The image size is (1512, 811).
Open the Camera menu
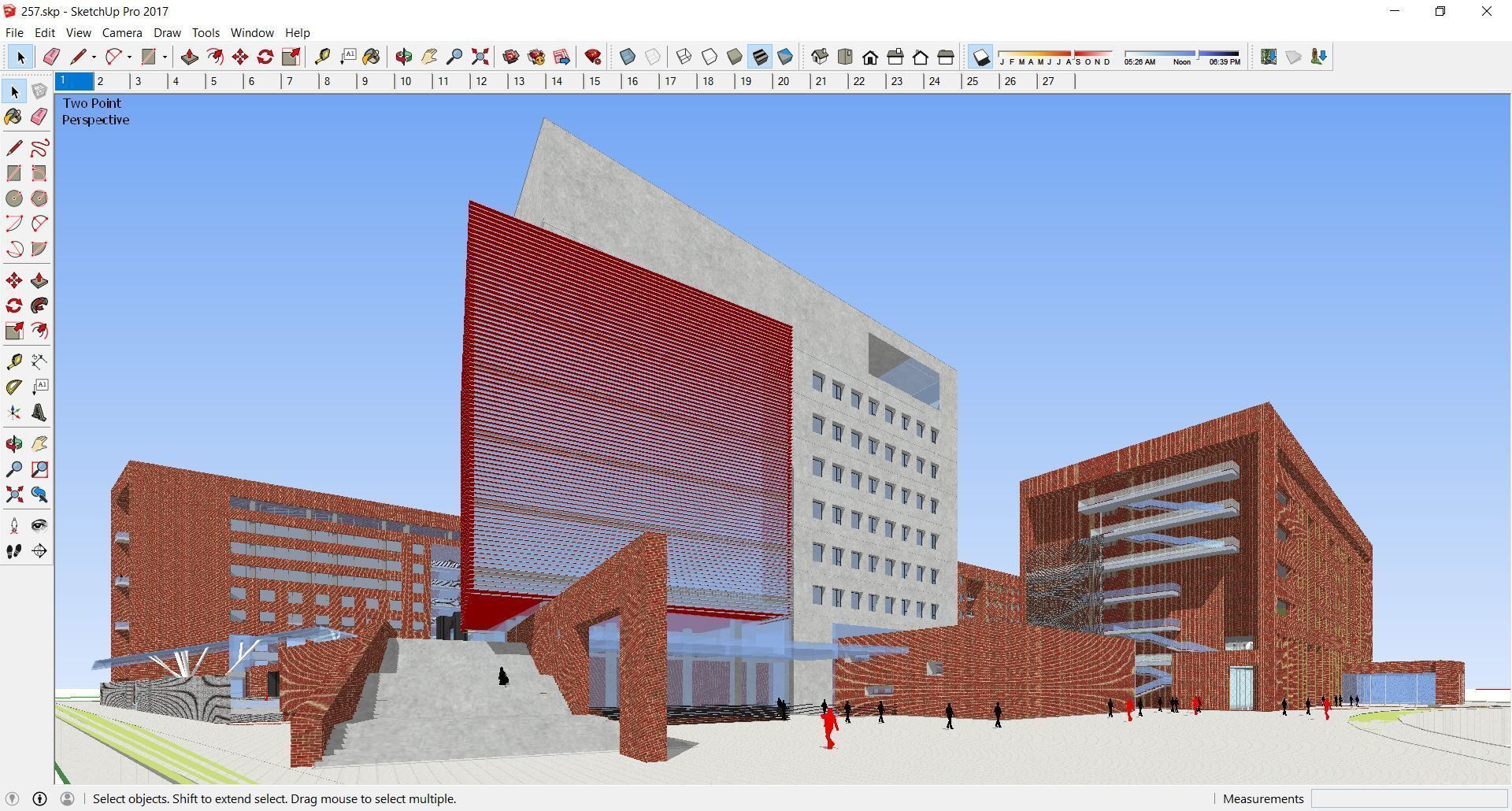tap(122, 32)
